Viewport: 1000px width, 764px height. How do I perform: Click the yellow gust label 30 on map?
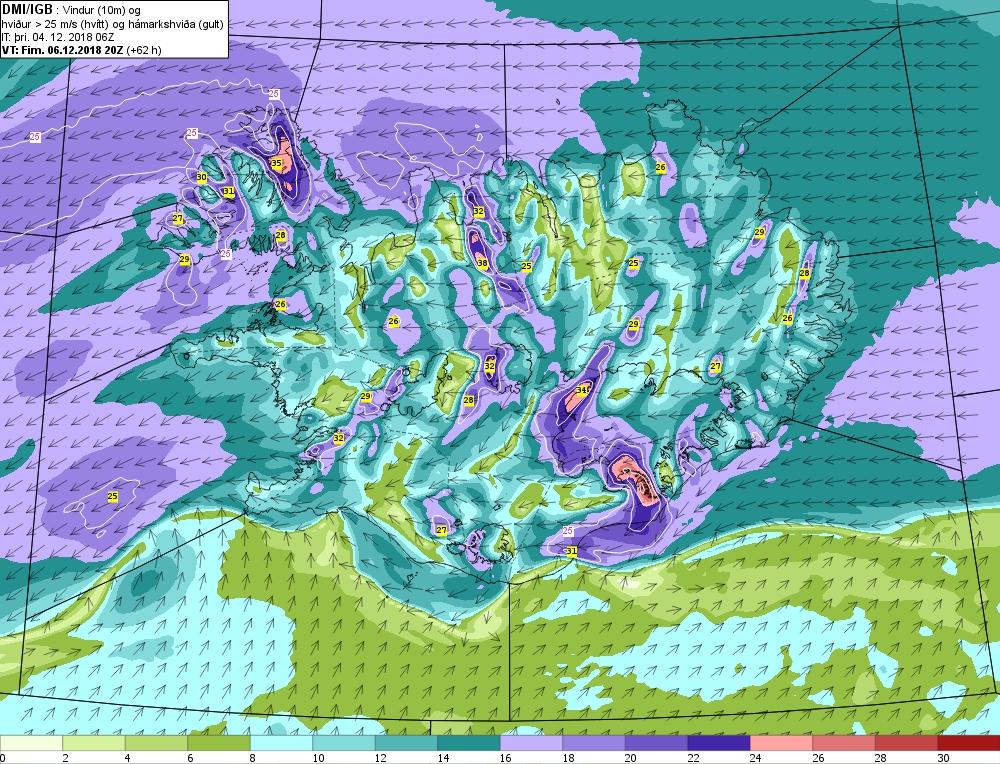pyautogui.click(x=202, y=177)
